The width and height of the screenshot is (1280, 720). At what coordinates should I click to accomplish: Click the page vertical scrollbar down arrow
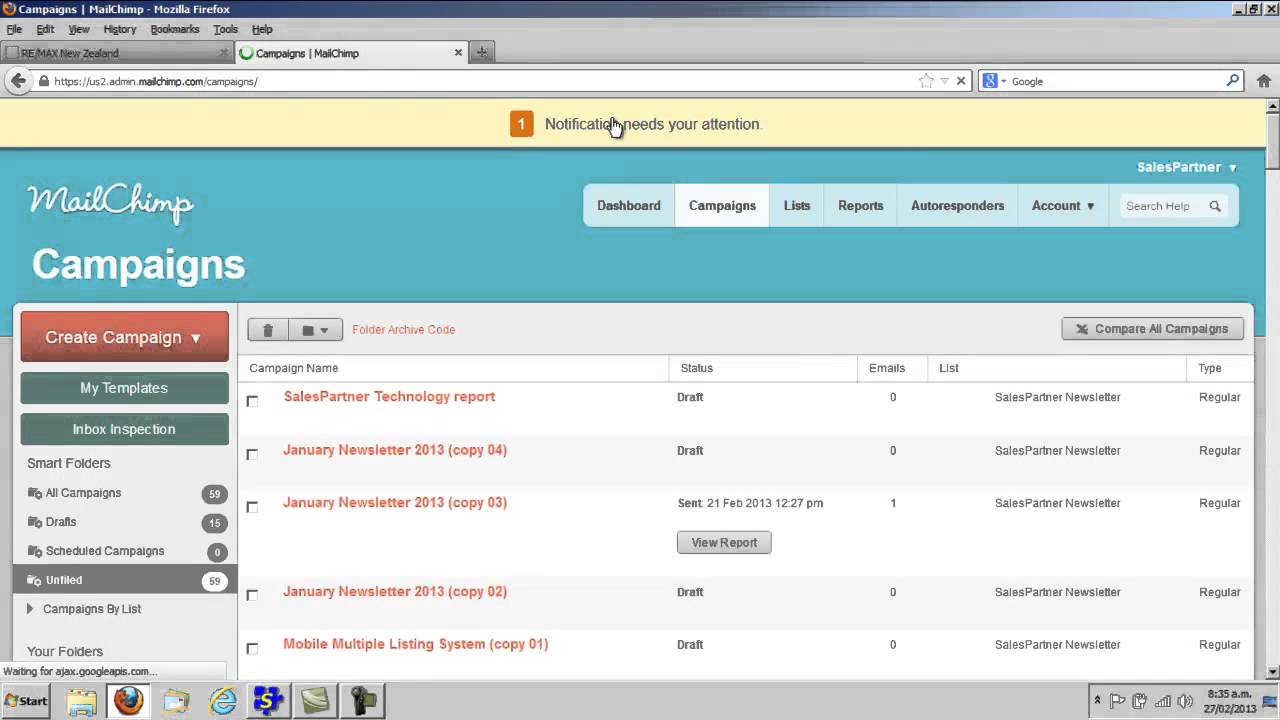click(1272, 672)
